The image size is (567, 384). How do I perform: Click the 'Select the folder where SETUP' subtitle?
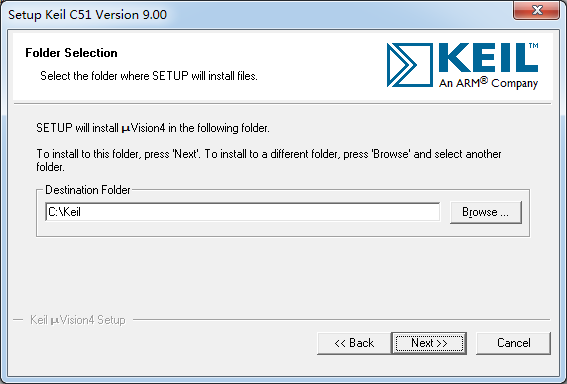[149, 76]
